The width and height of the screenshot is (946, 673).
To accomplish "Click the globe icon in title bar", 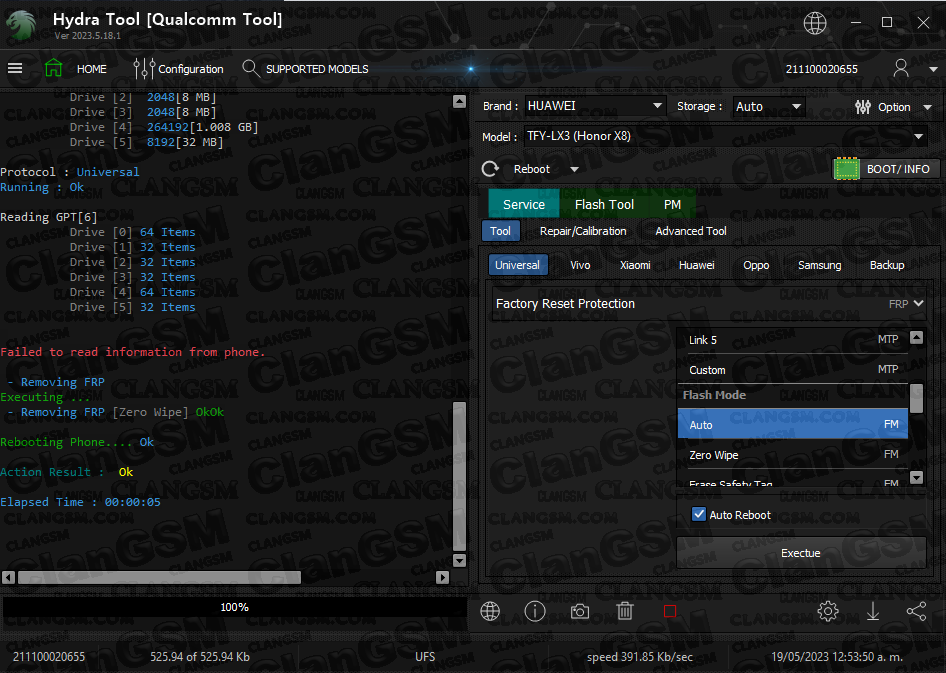I will coord(814,23).
